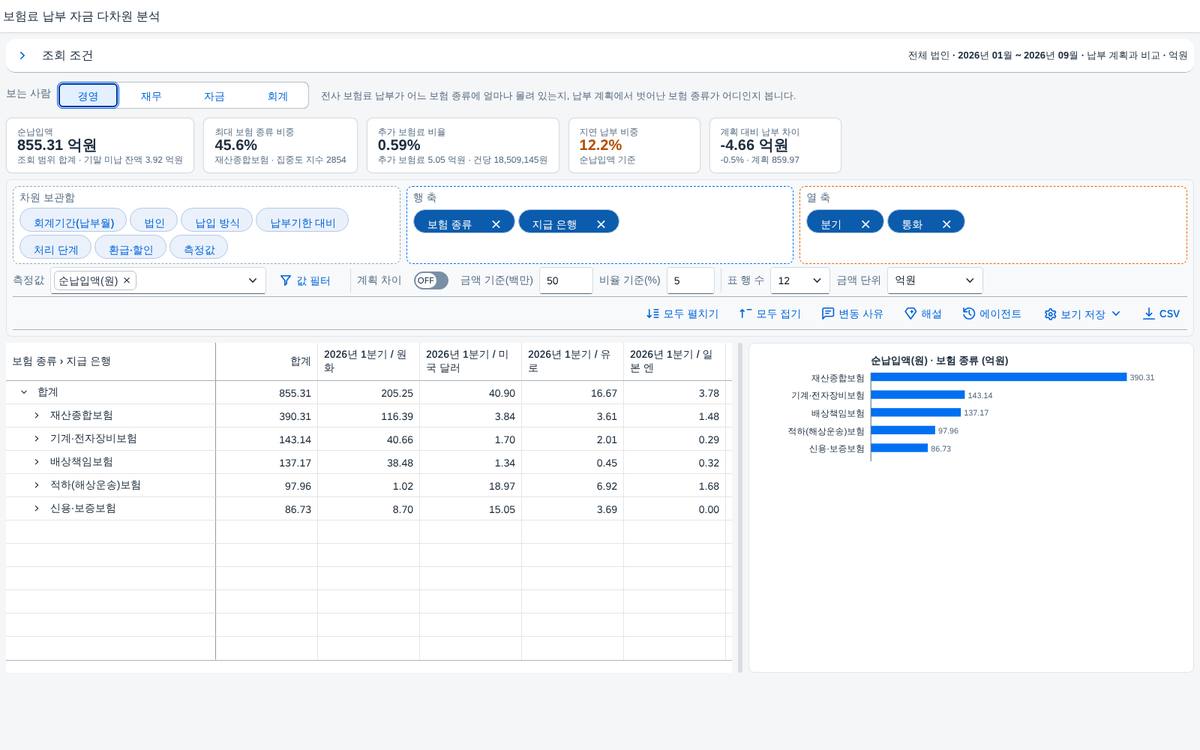Viewport: 1200px width, 750px height.
Task: Click the 금액 기준(백만) input field
Action: [566, 281]
